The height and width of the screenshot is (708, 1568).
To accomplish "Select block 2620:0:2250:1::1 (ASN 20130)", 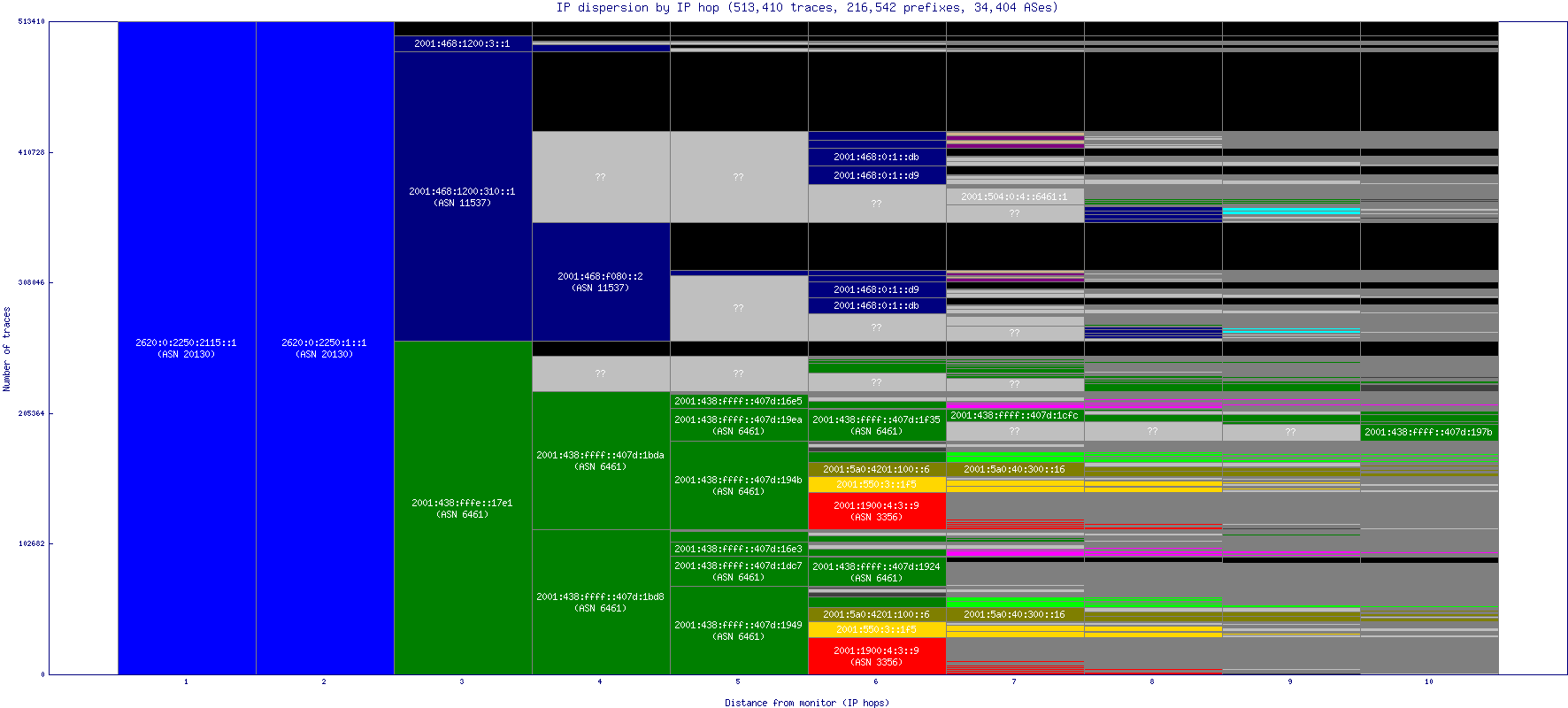I will (x=325, y=348).
